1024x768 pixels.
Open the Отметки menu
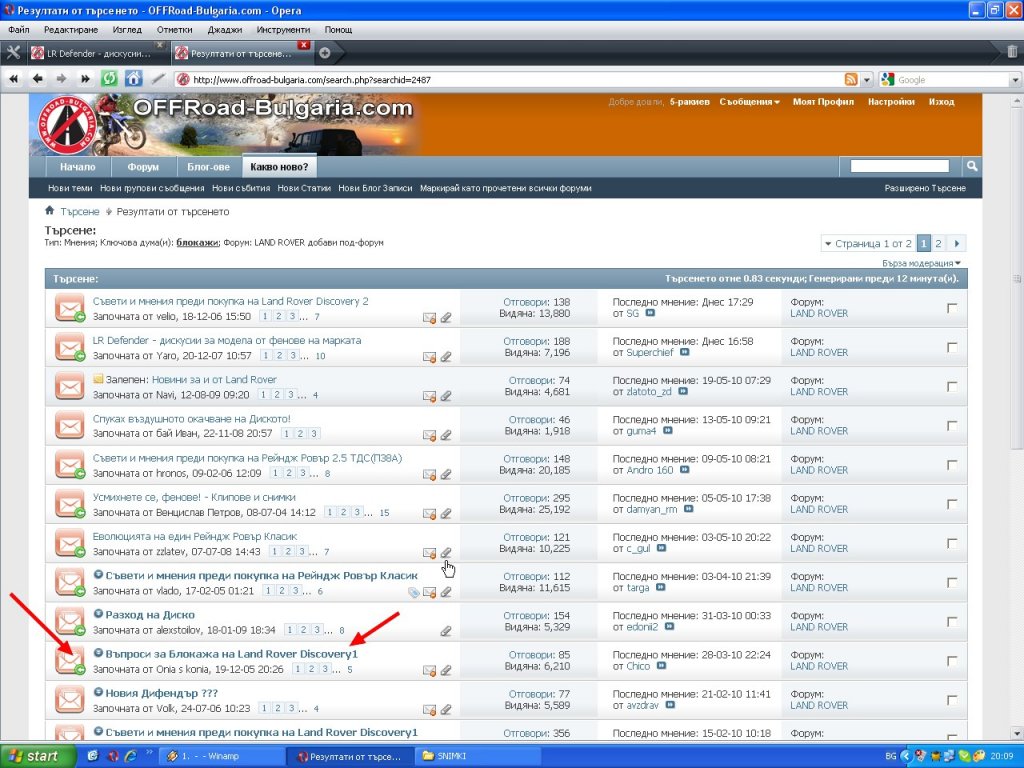pyautogui.click(x=174, y=29)
